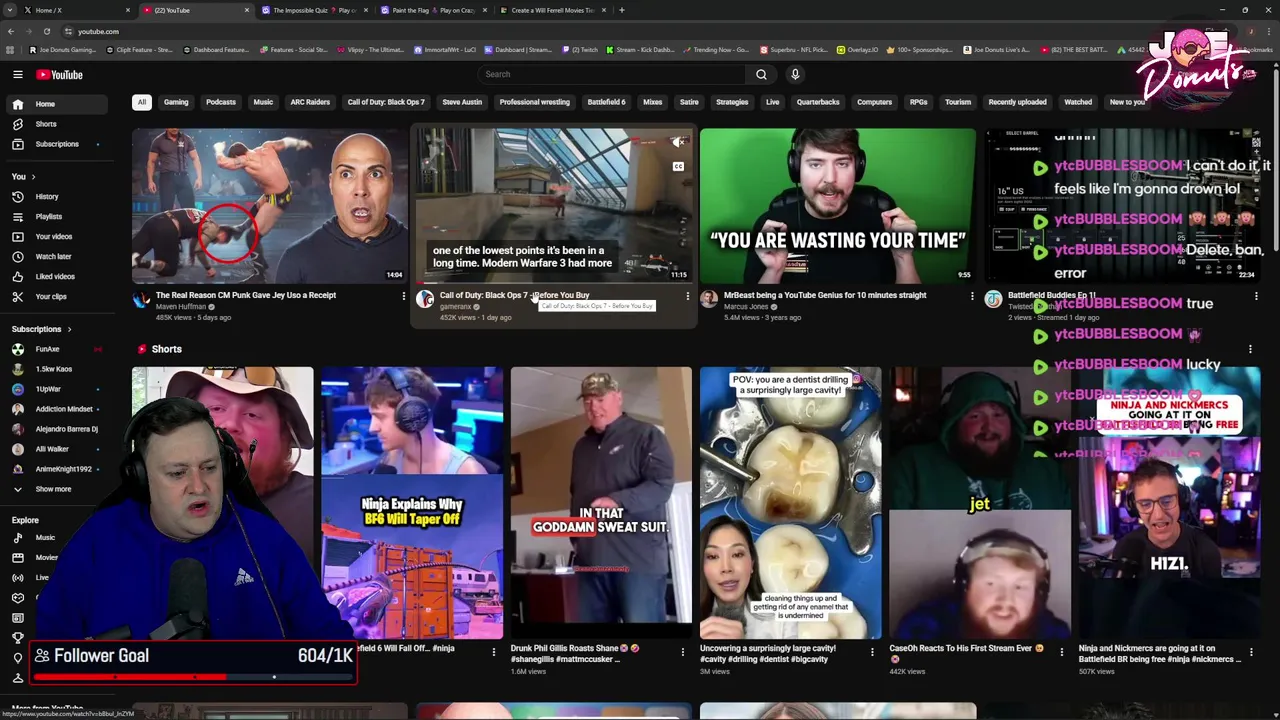Select the Podcasts filter chip
This screenshot has height=720, width=1280.
click(x=221, y=102)
